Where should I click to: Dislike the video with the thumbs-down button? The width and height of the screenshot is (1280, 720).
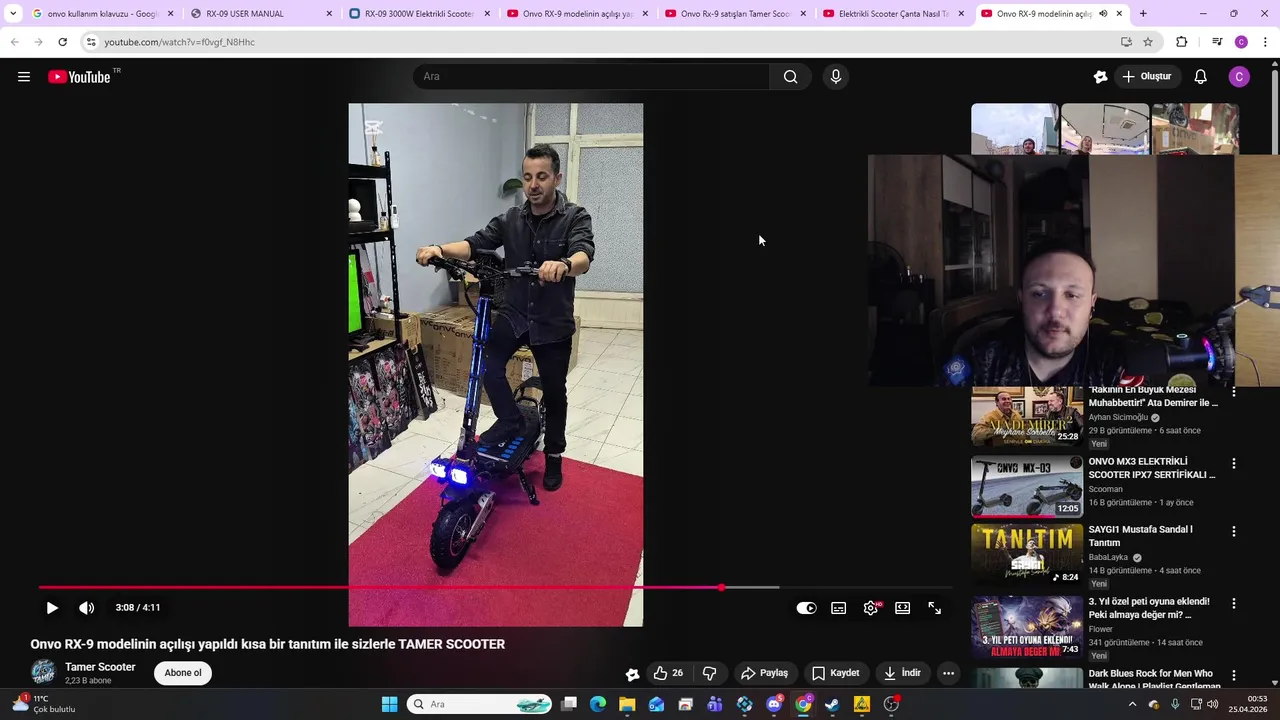[710, 673]
